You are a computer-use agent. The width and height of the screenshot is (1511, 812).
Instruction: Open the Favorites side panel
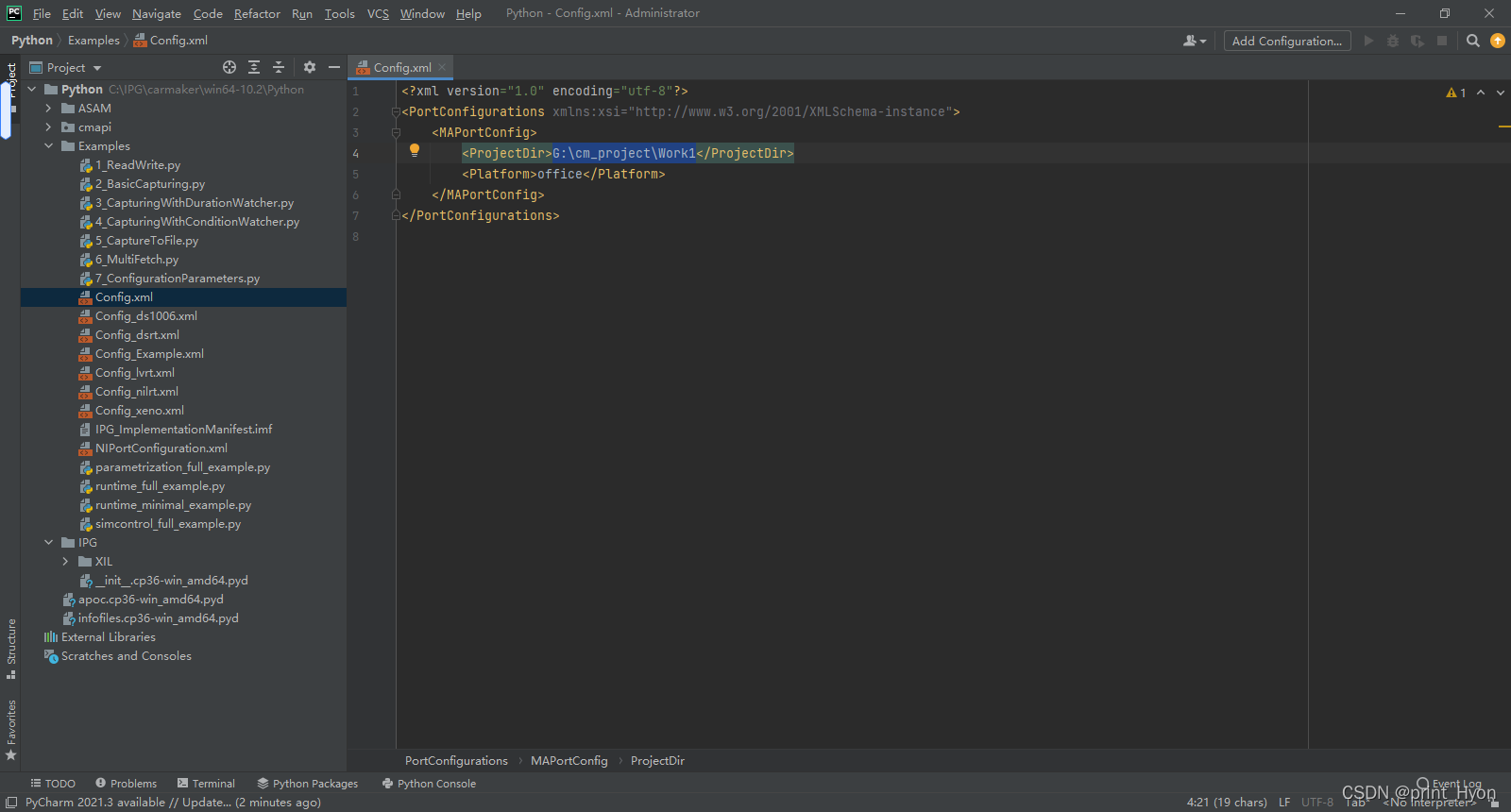point(11,730)
